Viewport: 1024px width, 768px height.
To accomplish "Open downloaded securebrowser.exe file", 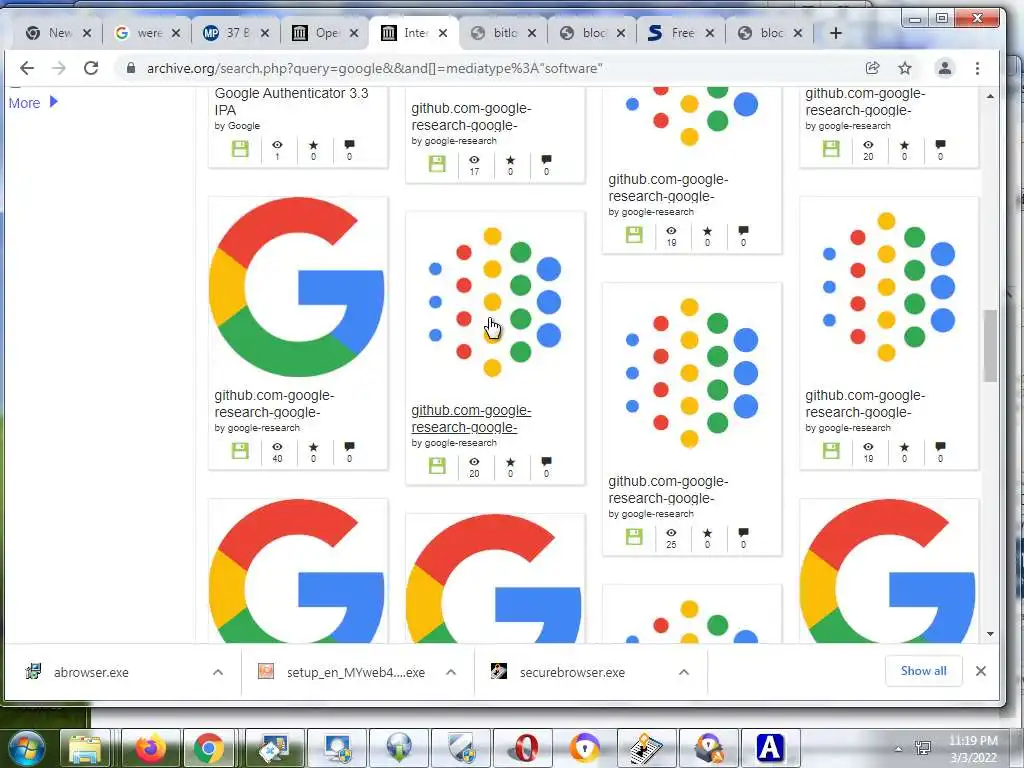I will click(573, 672).
